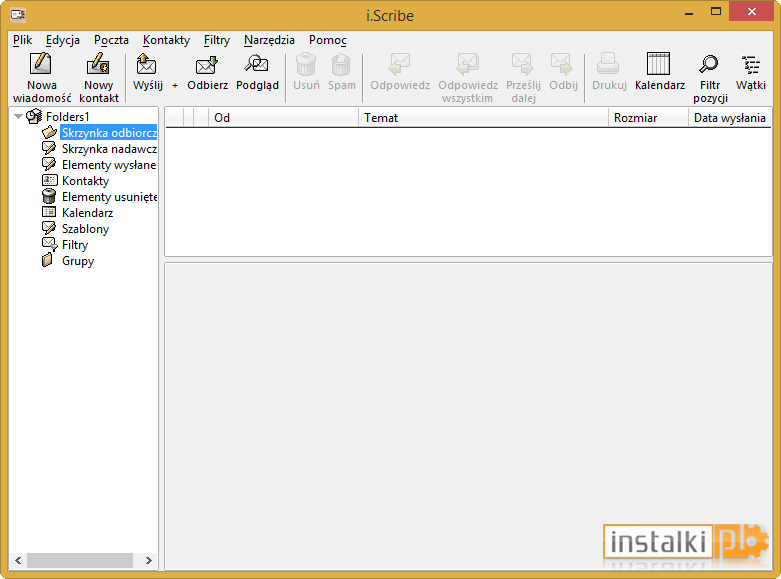Screen dimensions: 781x579
Task: Sort messages by the Temat column
Action: pyautogui.click(x=483, y=118)
